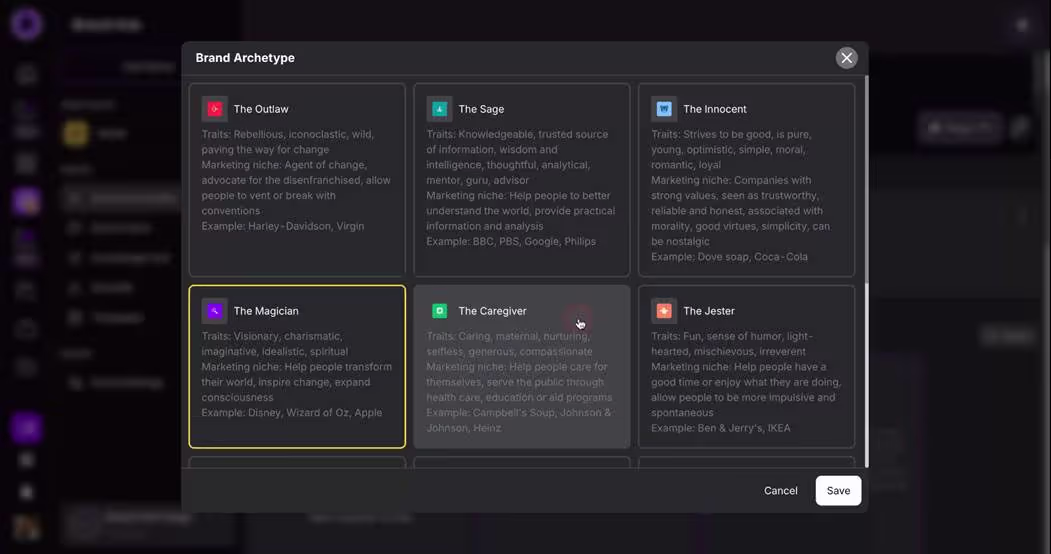Save the selected brand archetype
This screenshot has height=554, width=1051.
pyautogui.click(x=838, y=490)
